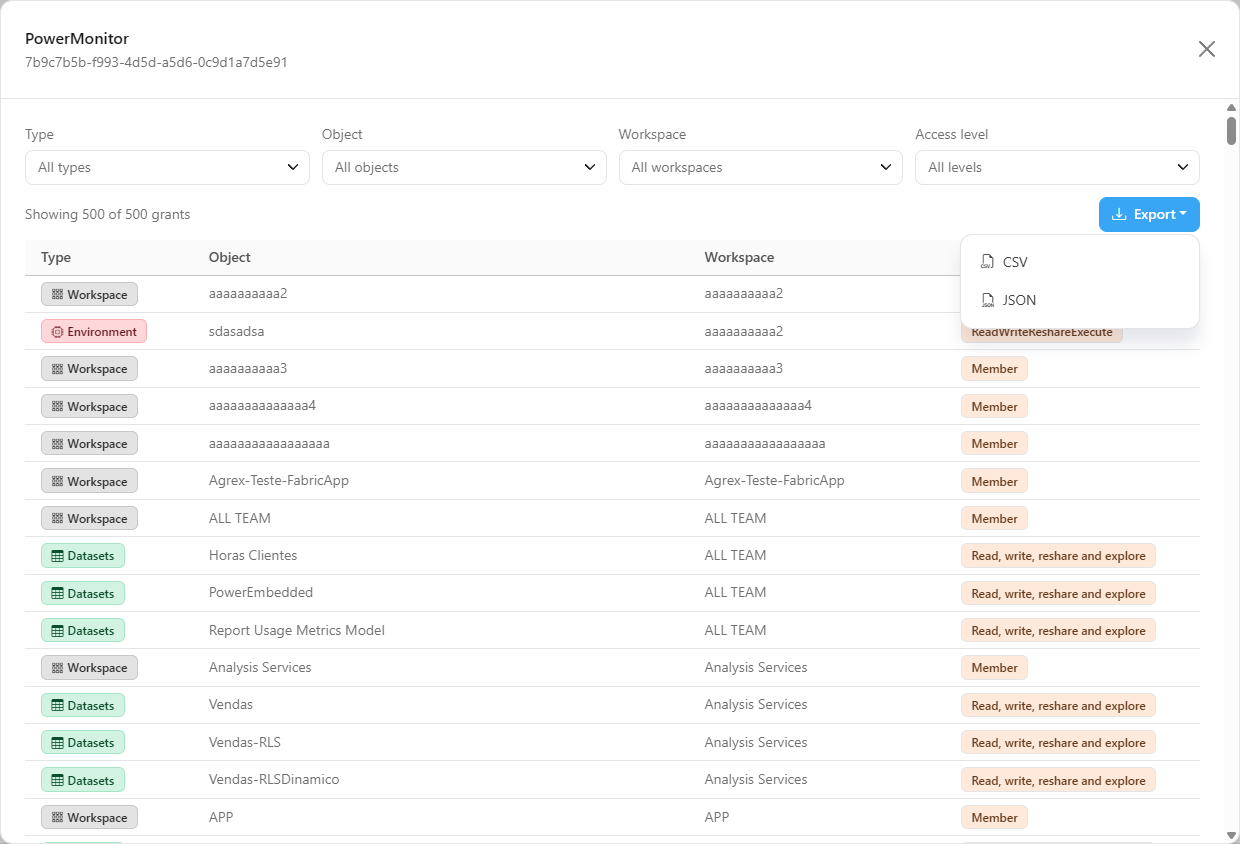Click Workspace badge in aaaaaaaaaa3 row
Viewport: 1240px width, 844px height.
point(89,369)
